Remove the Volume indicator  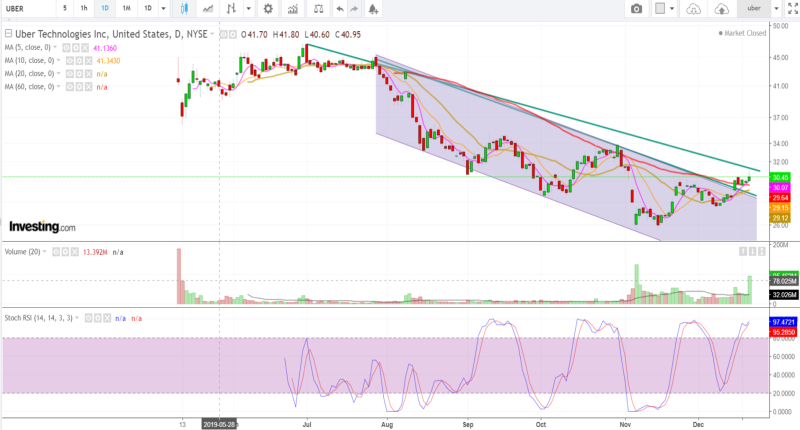74,252
